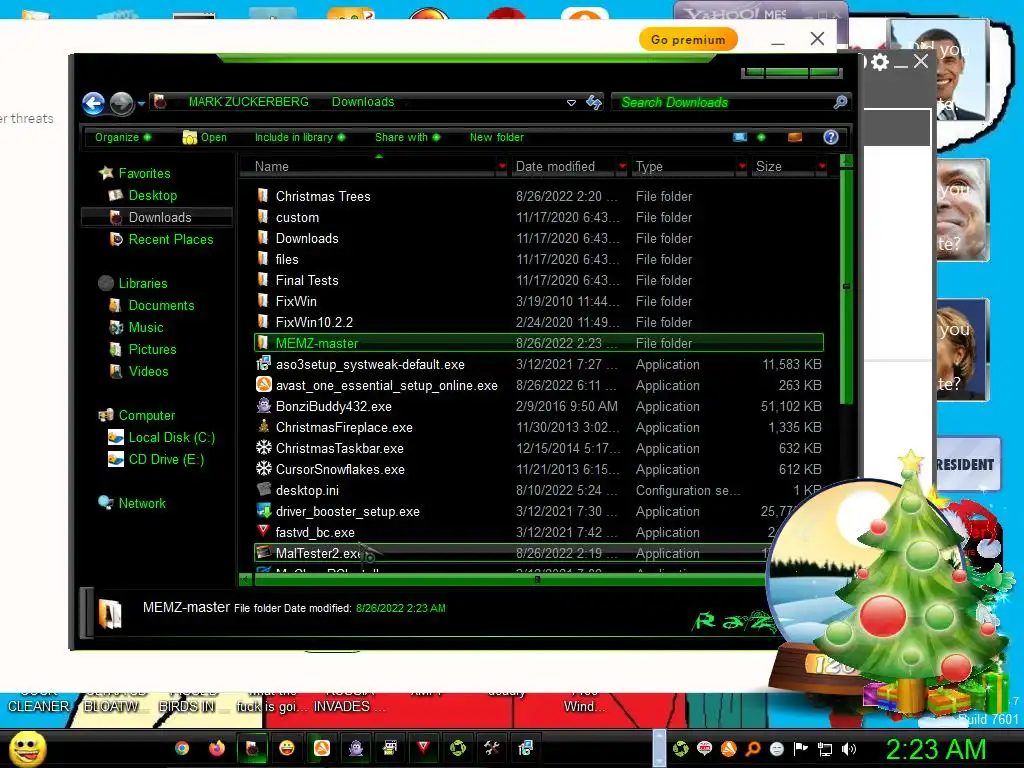Select the Christmas Trees folder icon

coord(263,195)
